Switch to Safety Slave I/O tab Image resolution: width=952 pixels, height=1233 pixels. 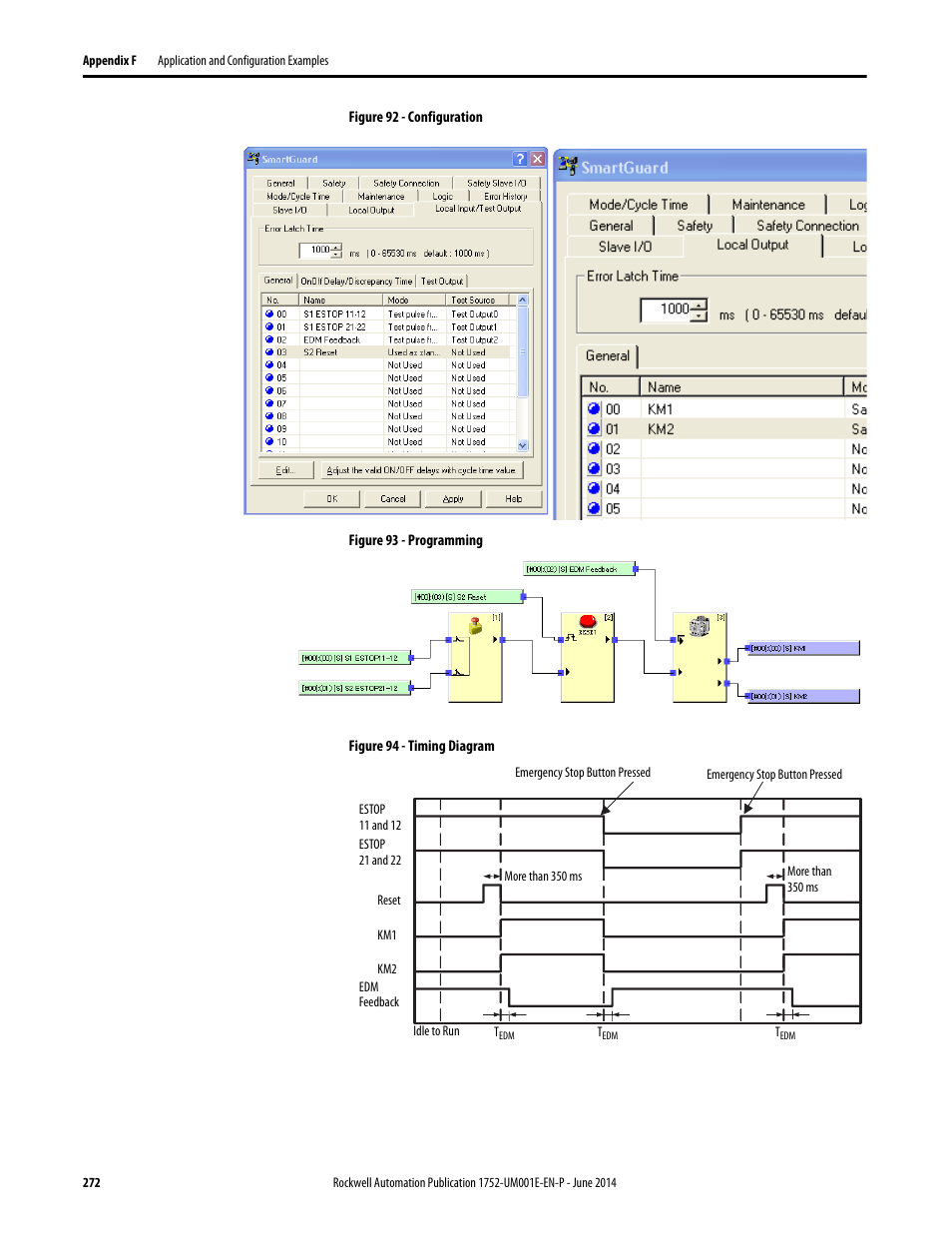click(x=496, y=184)
